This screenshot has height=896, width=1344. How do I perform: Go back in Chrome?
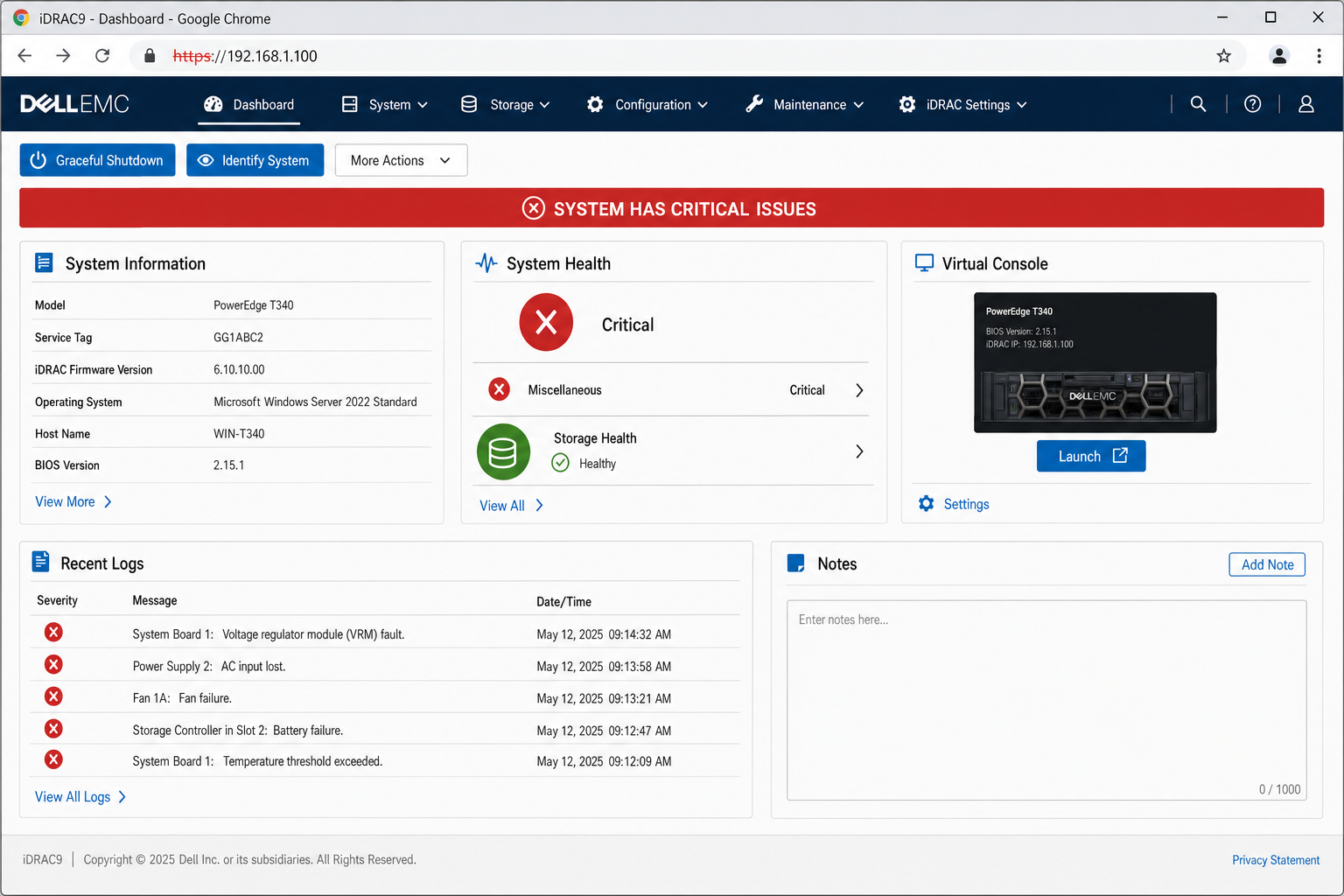click(24, 56)
